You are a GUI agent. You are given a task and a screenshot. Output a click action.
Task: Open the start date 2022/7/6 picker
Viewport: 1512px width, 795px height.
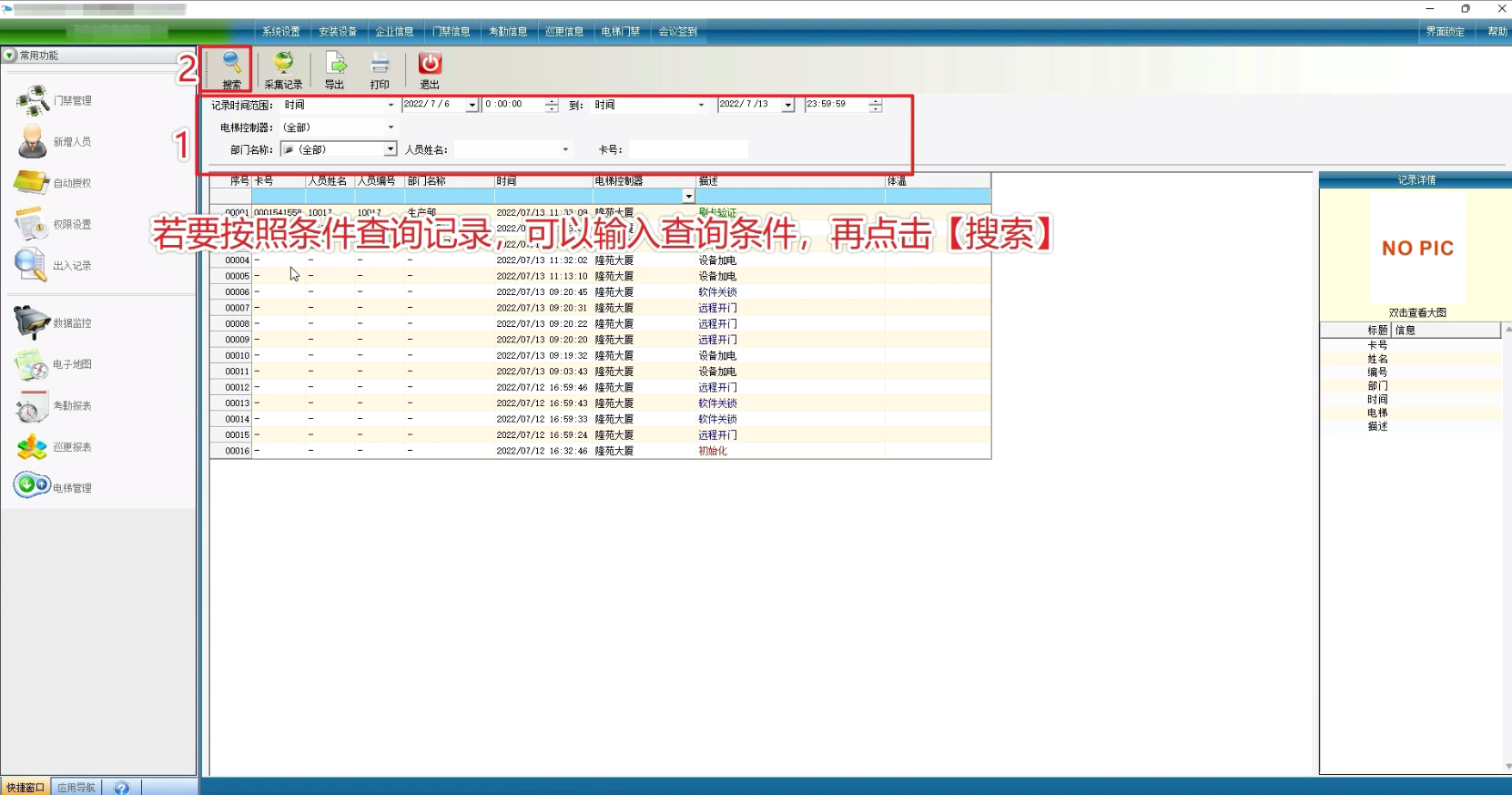point(472,106)
